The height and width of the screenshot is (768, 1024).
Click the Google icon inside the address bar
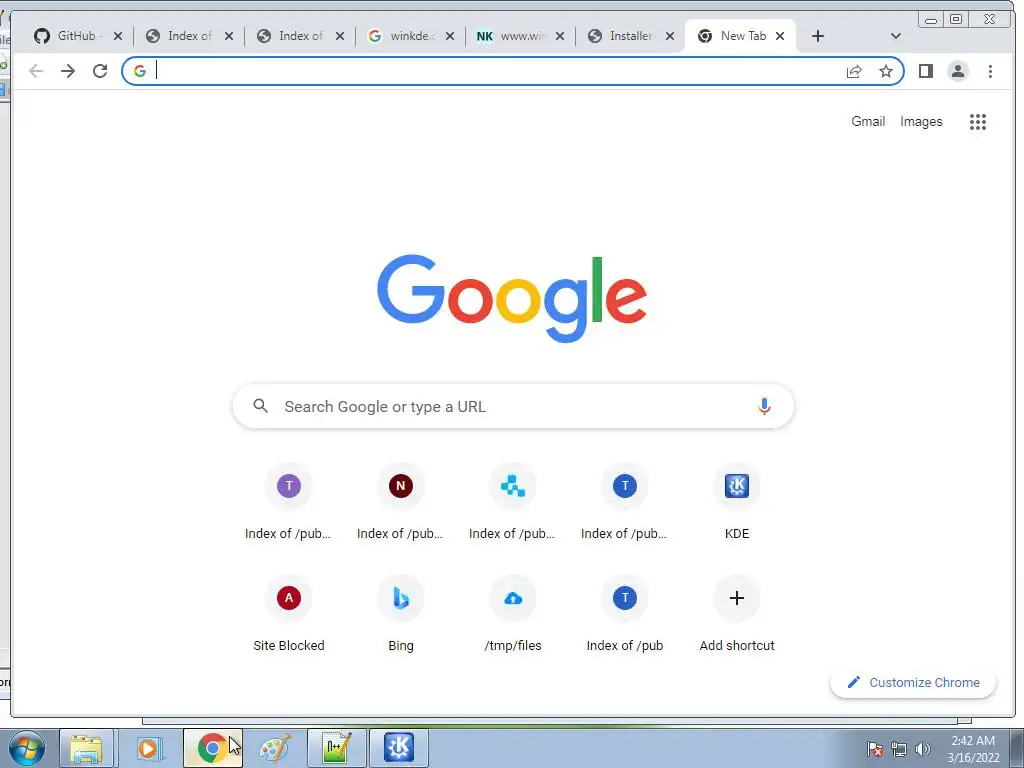(x=140, y=71)
